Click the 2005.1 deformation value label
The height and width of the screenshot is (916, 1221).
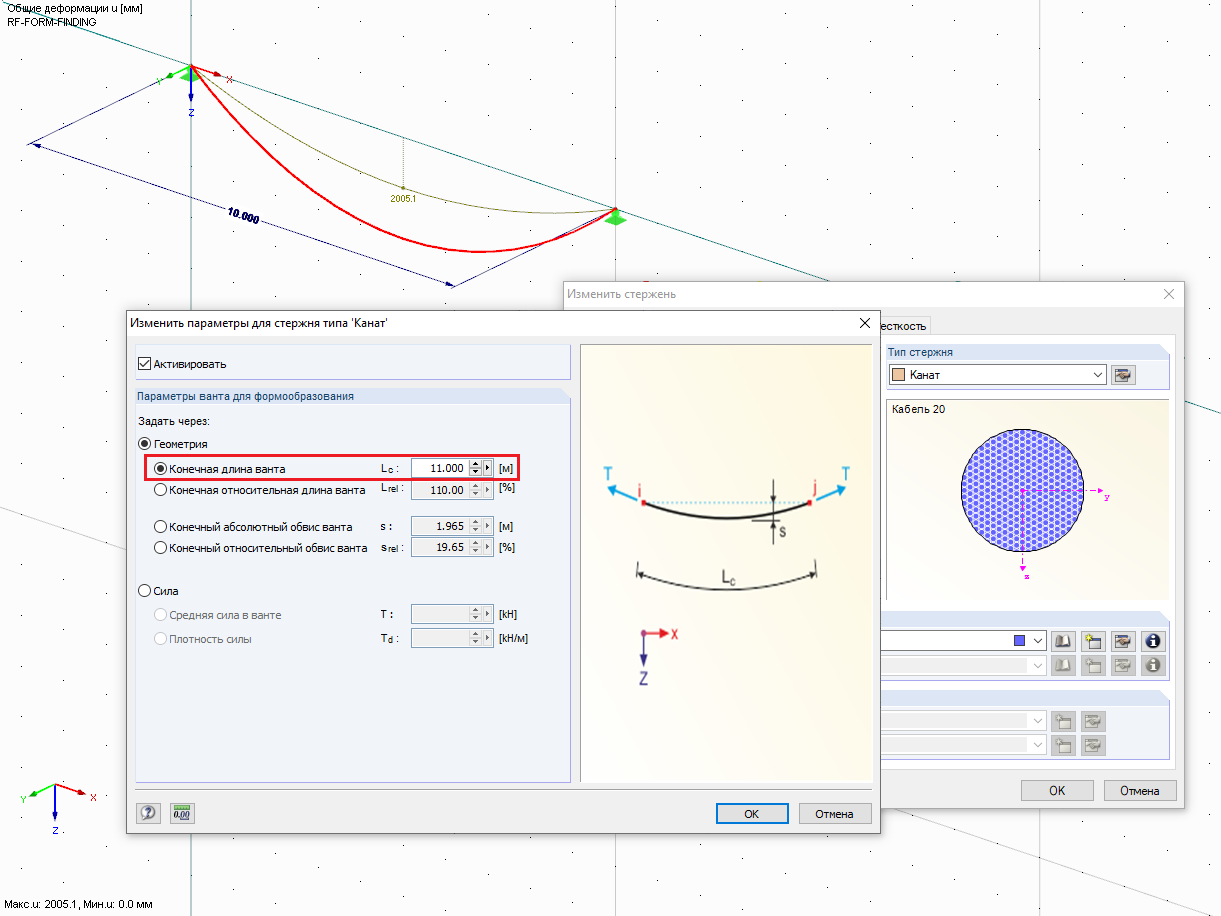click(x=403, y=198)
